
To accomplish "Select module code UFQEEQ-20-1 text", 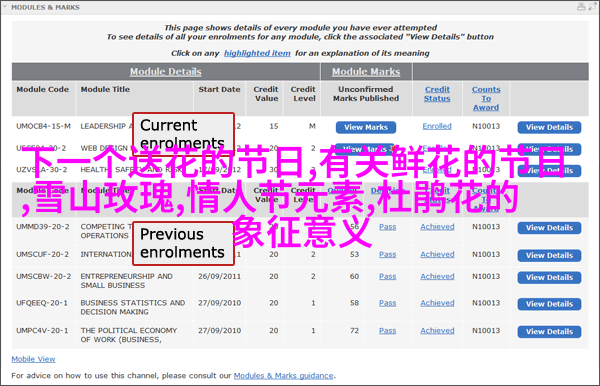I will tap(42, 303).
